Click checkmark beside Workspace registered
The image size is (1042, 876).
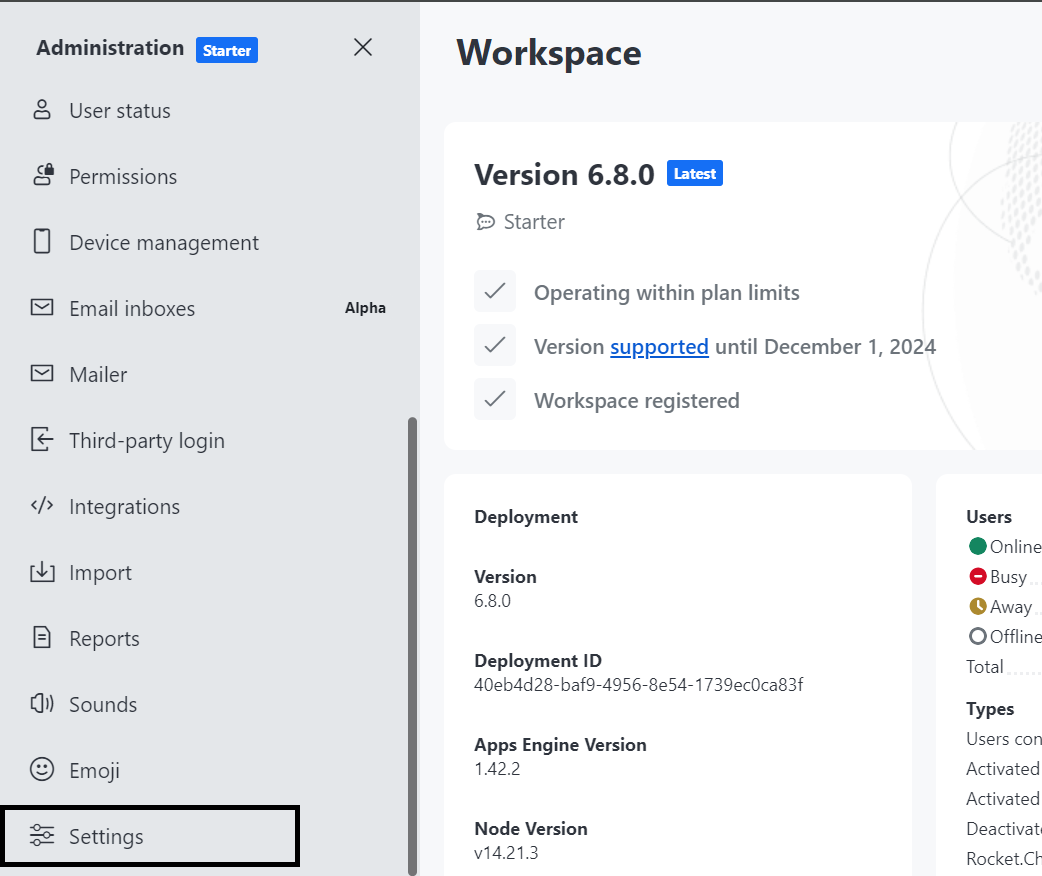pos(495,399)
